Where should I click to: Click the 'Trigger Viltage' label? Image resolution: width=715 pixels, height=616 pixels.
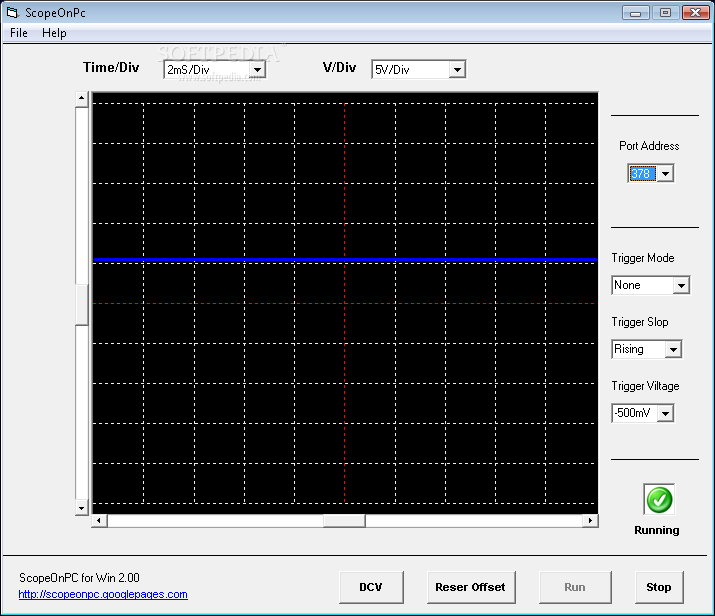(x=646, y=386)
